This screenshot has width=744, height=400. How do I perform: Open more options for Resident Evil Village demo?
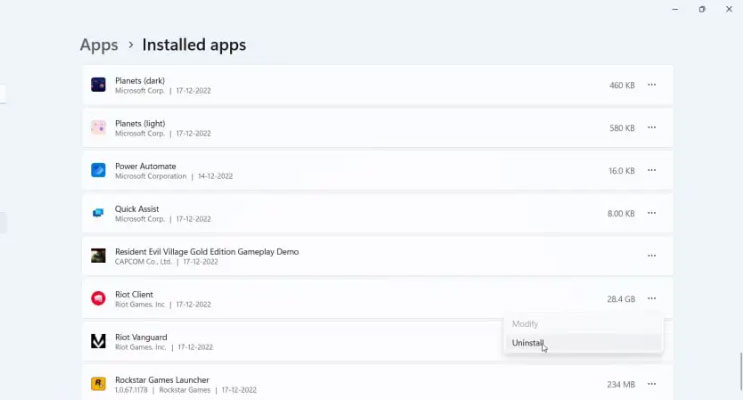click(651, 256)
